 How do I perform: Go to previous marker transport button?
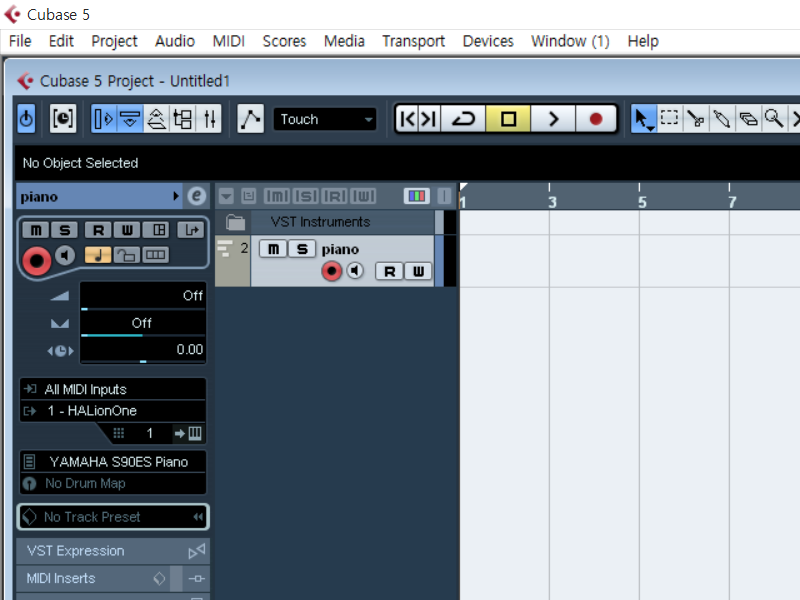coord(408,119)
